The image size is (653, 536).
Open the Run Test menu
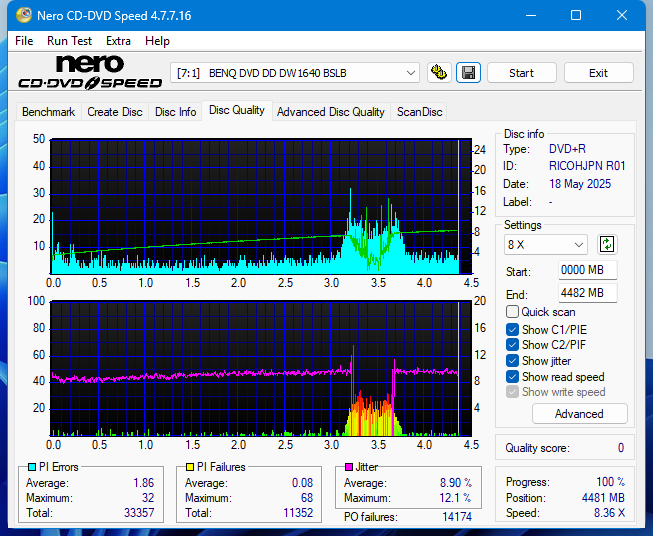(x=69, y=41)
